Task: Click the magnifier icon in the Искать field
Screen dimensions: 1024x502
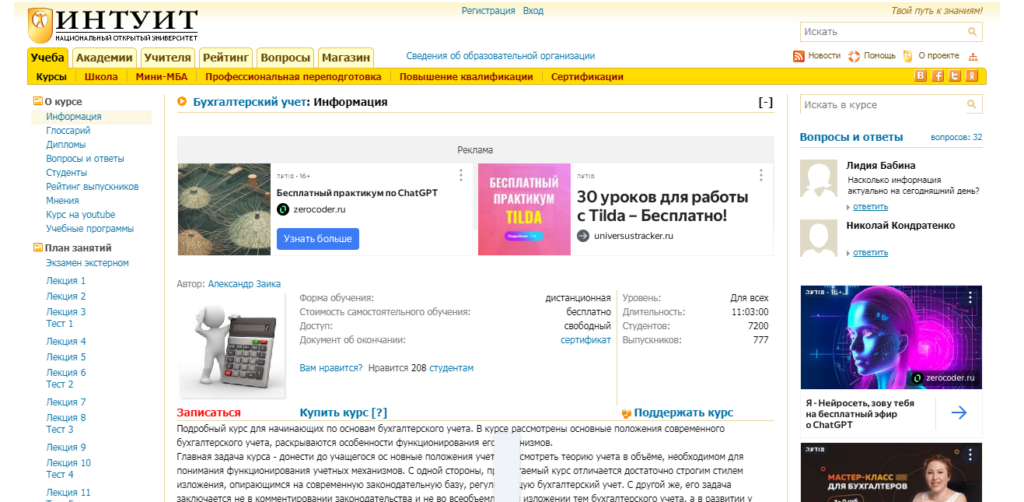Action: 971,32
